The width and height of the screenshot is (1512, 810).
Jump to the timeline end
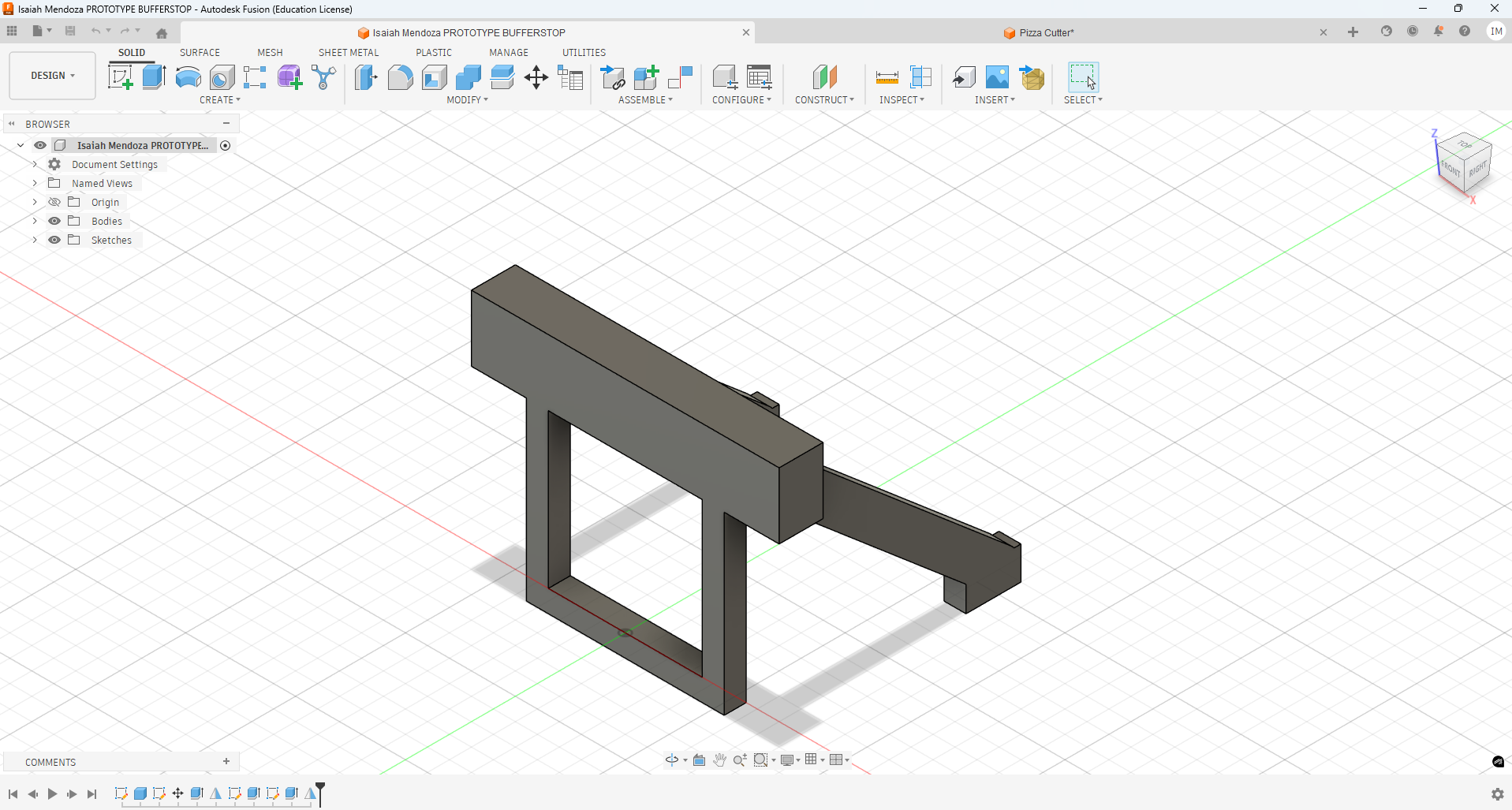[x=91, y=794]
